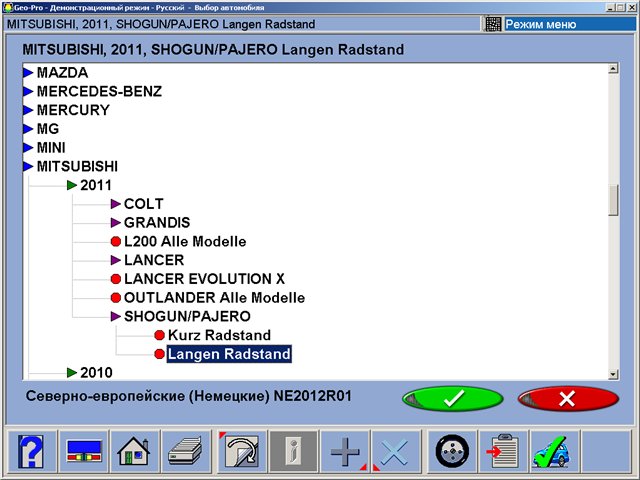The image size is (640, 480).
Task: Click the plus add-vehicle icon
Action: [x=345, y=451]
